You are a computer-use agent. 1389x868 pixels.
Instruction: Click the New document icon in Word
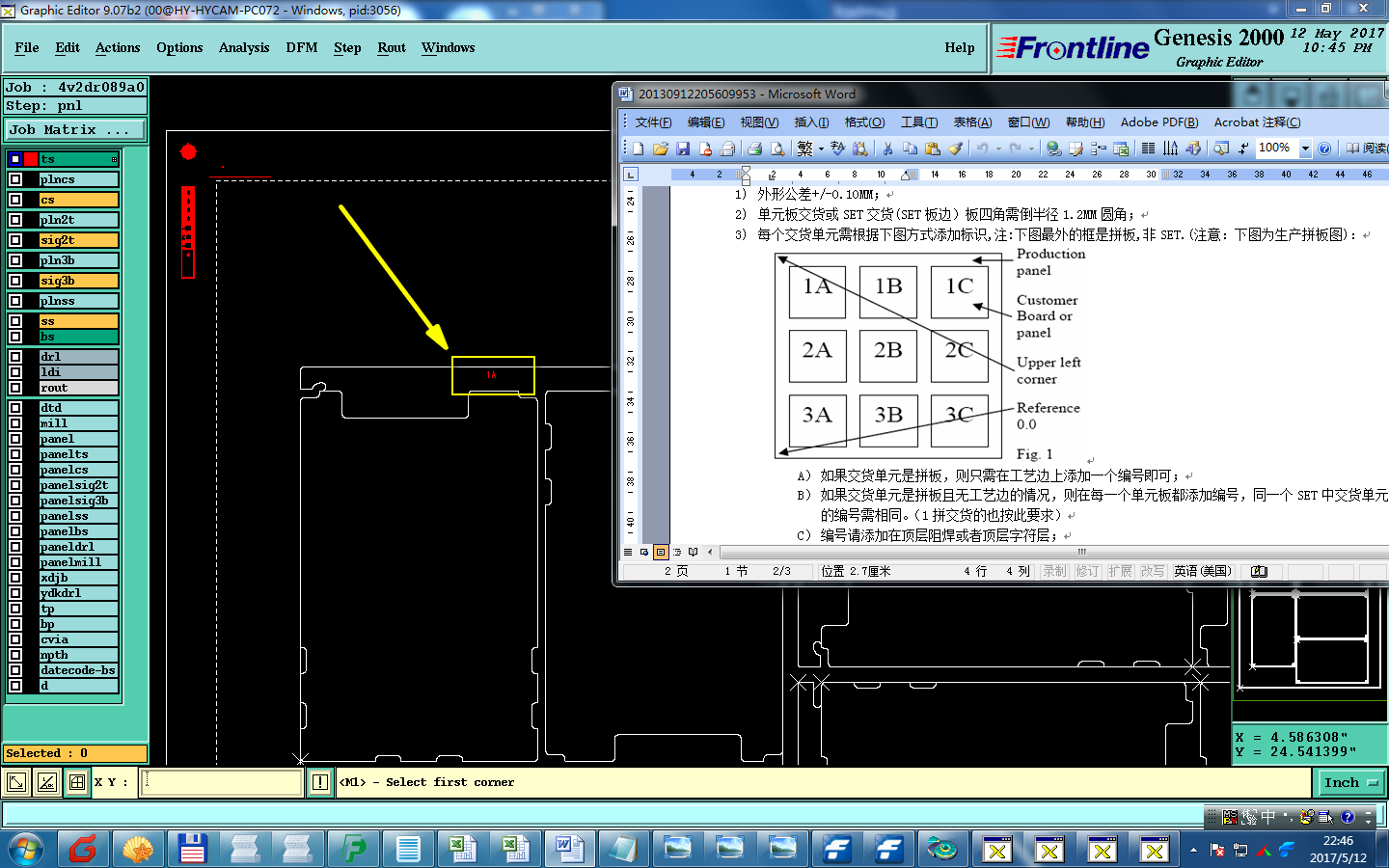tap(639, 149)
